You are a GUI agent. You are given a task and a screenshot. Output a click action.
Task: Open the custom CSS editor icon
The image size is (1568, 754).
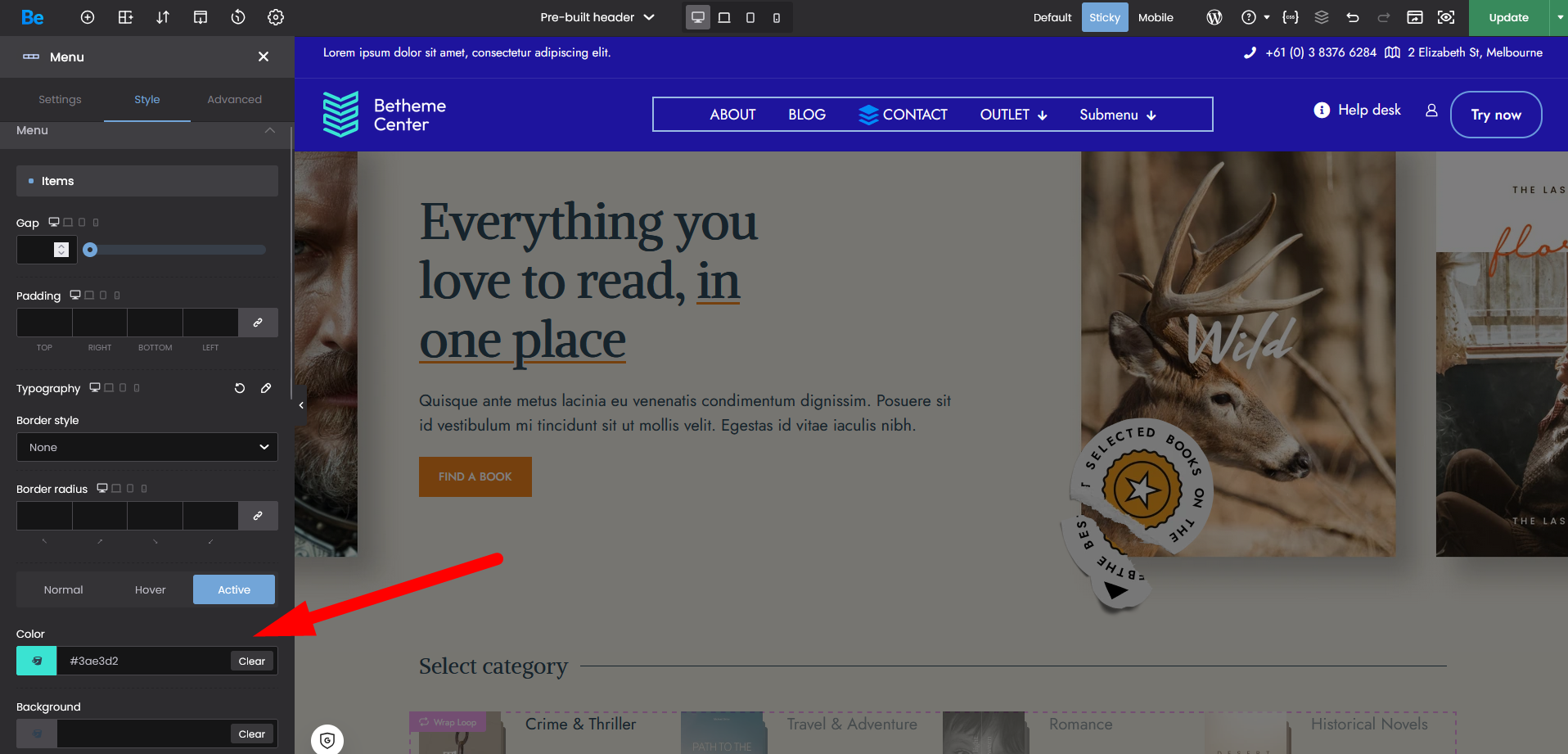tap(1291, 17)
